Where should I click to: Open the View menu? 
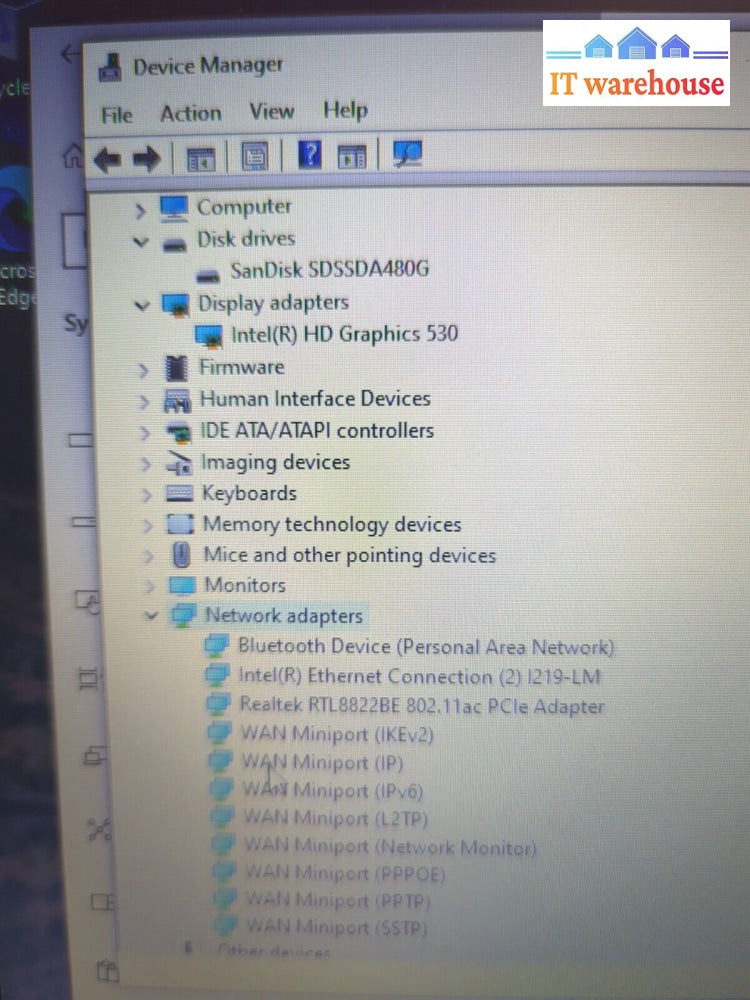271,111
